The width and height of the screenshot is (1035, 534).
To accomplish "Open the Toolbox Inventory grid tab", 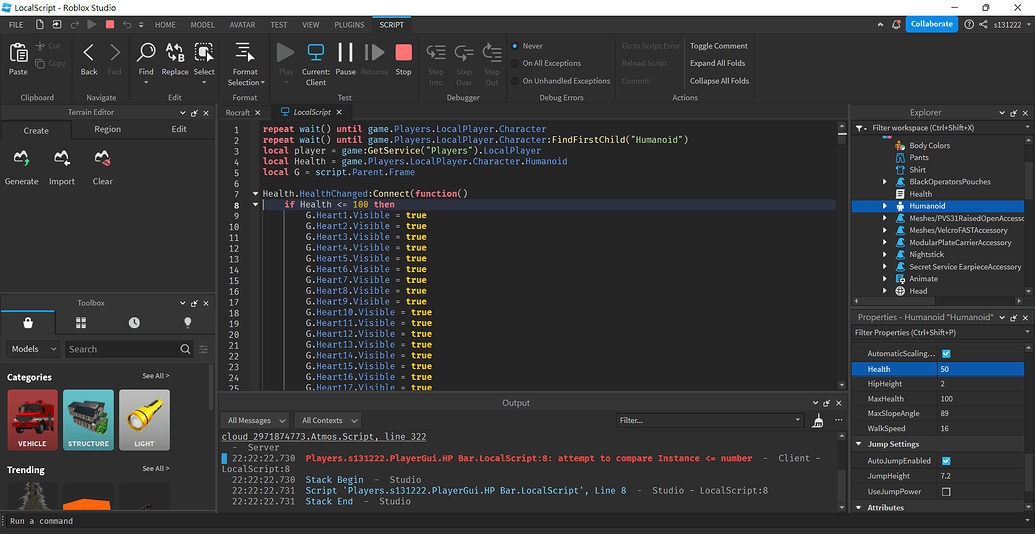I will point(81,322).
